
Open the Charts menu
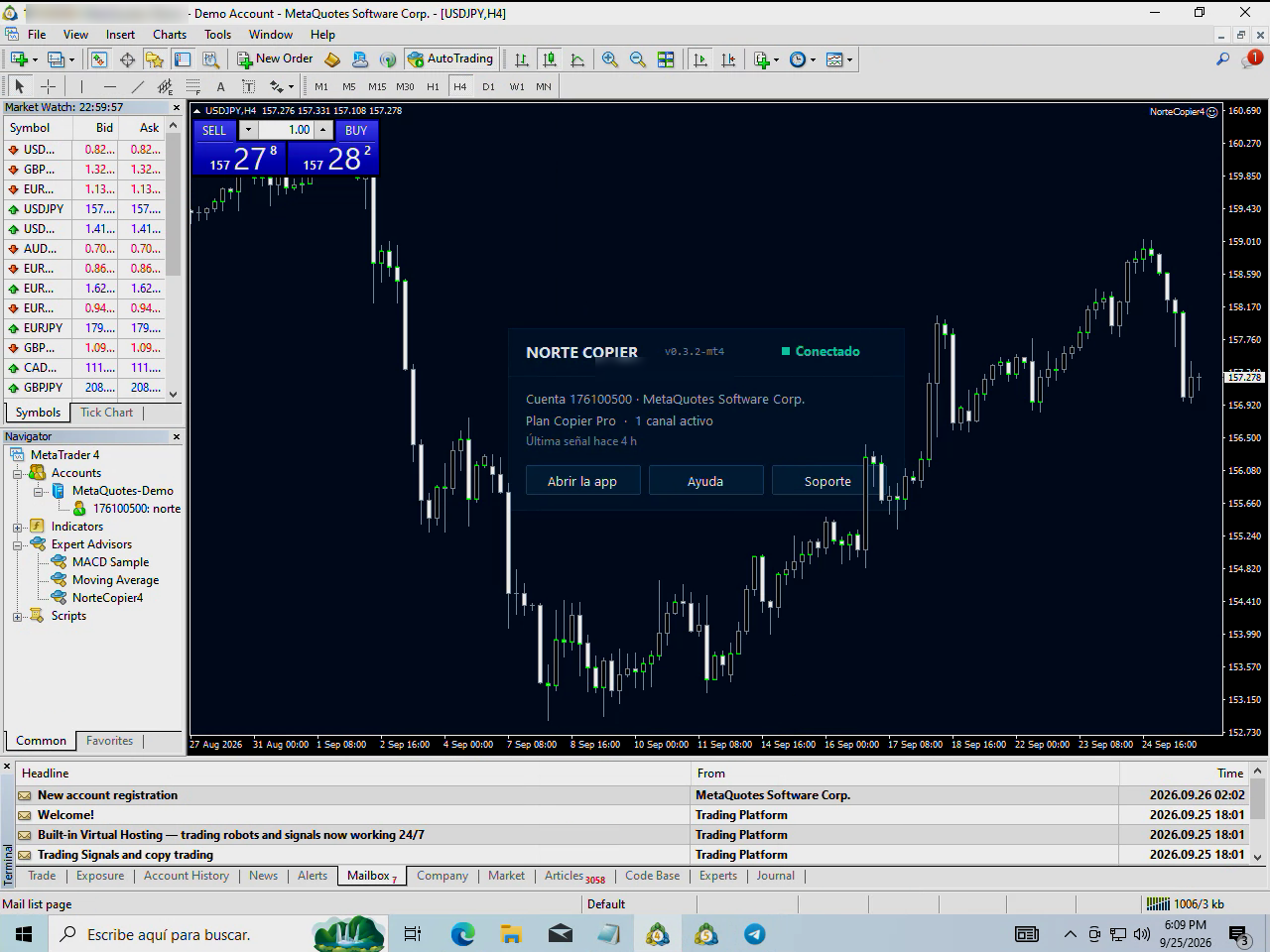coord(170,34)
